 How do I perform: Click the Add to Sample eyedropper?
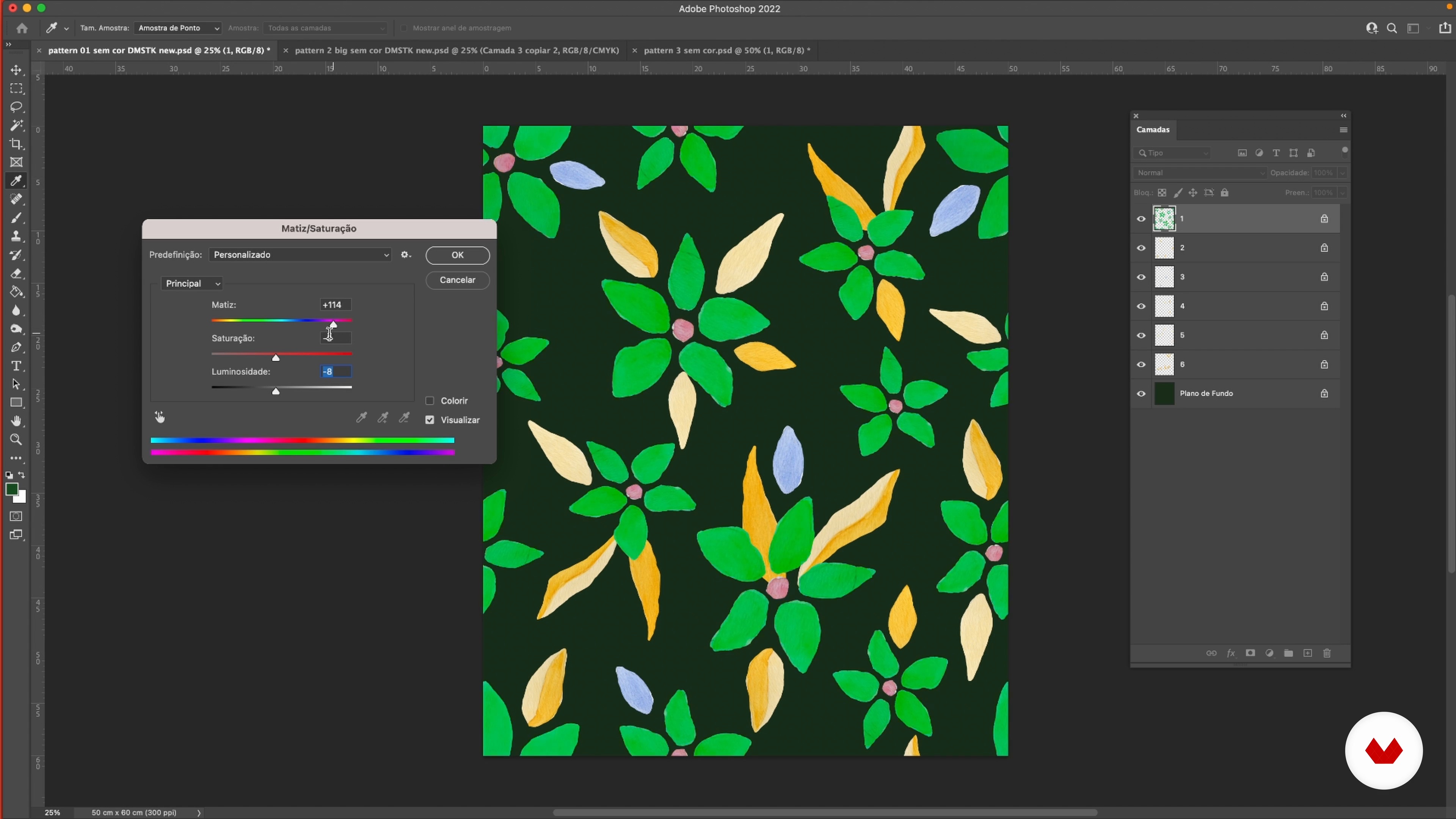pos(383,418)
